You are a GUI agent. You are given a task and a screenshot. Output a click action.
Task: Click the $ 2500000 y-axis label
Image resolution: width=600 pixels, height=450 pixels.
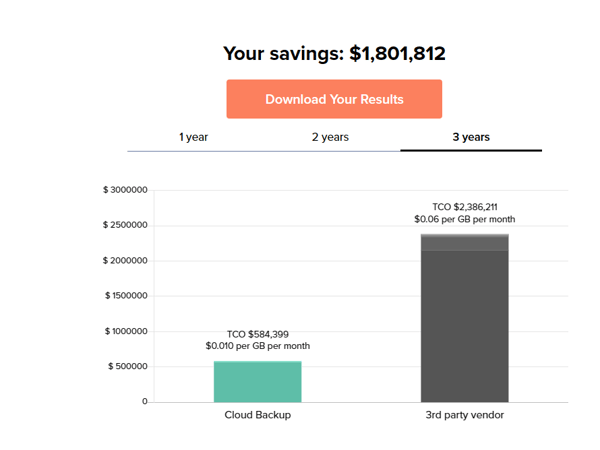[125, 225]
